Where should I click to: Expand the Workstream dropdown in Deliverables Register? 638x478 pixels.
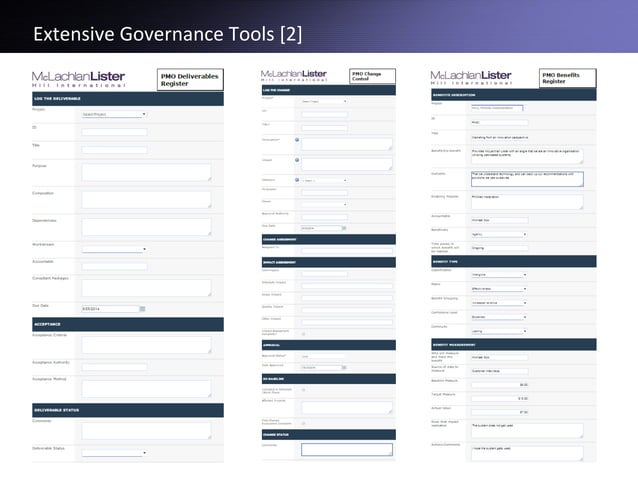114,249
